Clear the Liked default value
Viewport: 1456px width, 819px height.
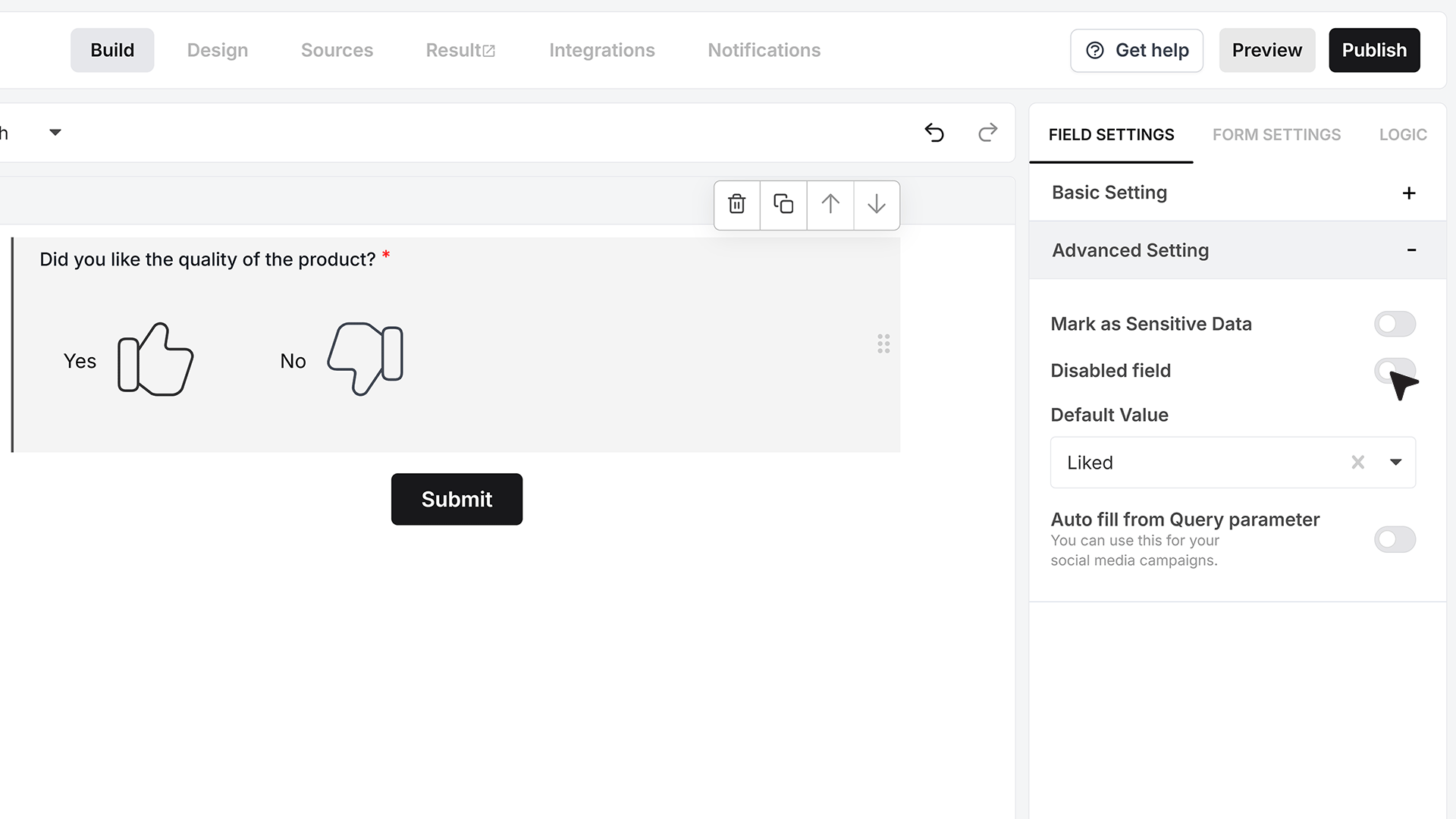pyautogui.click(x=1357, y=462)
